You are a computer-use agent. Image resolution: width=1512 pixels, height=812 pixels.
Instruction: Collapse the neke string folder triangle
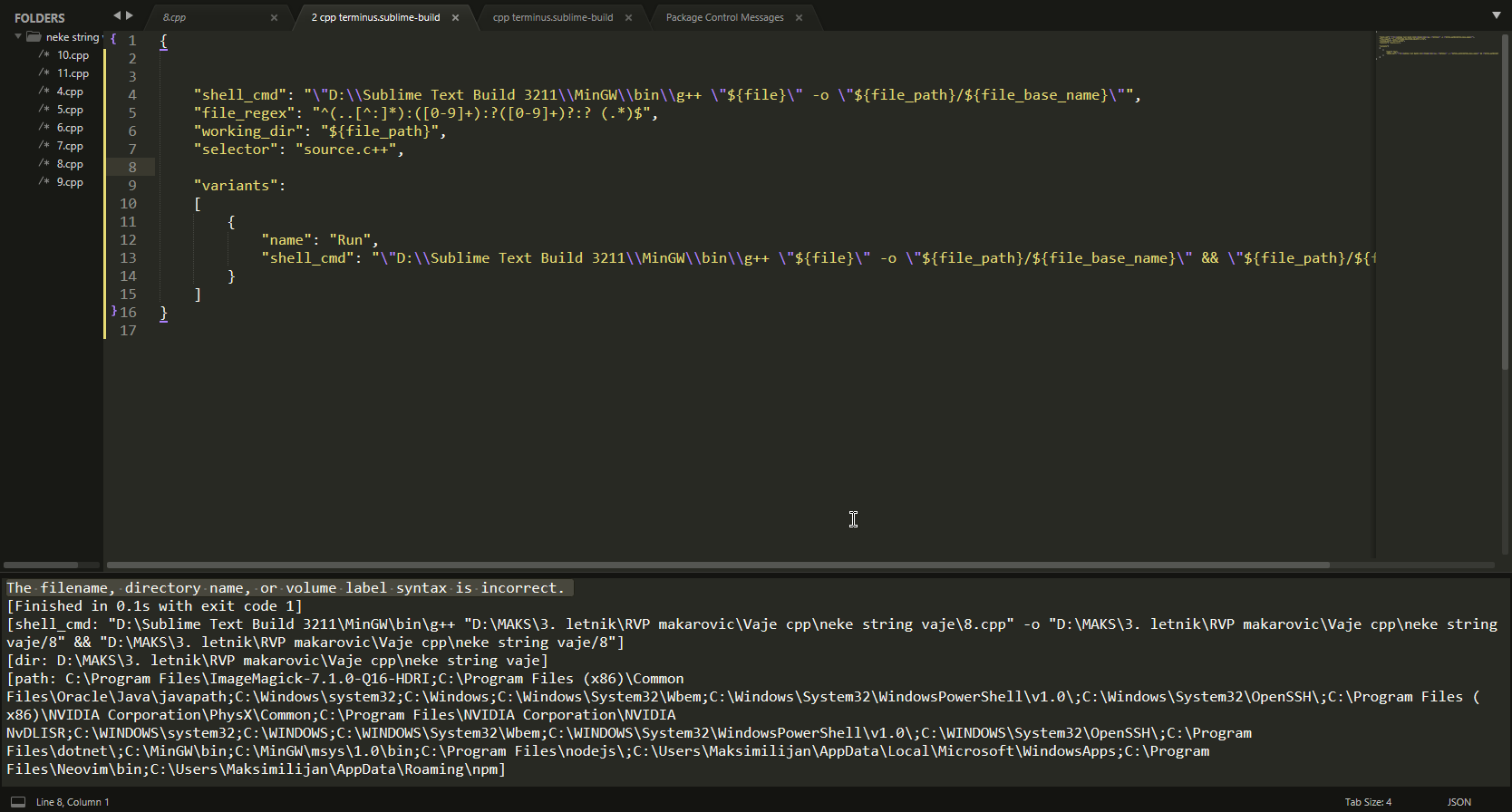tap(18, 37)
